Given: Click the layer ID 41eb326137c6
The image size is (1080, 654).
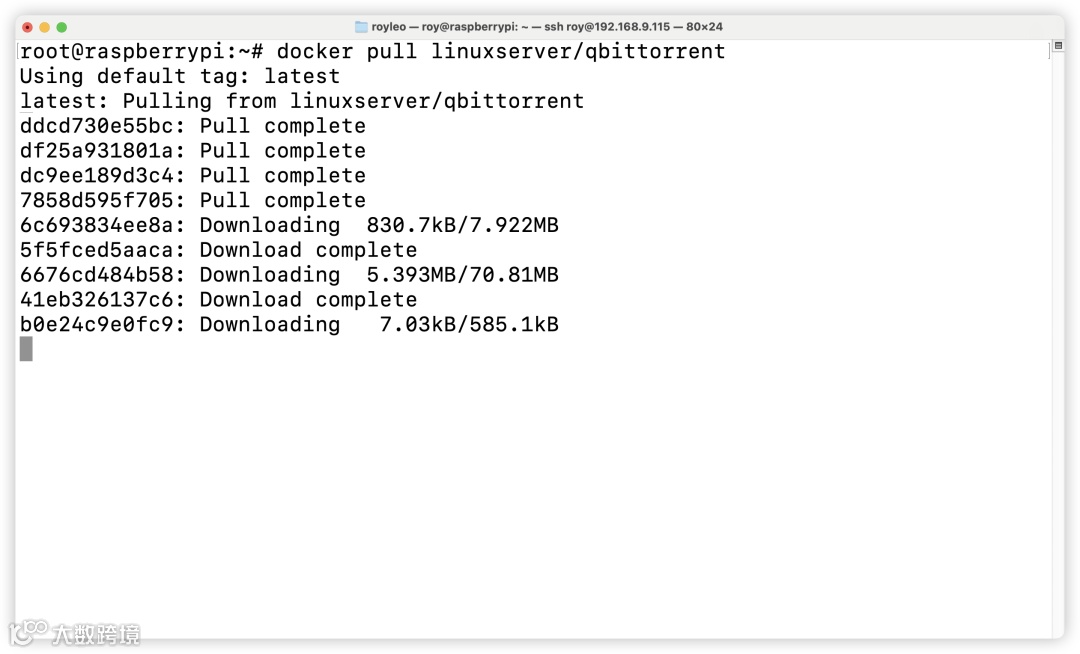Looking at the screenshot, I should pos(96,299).
